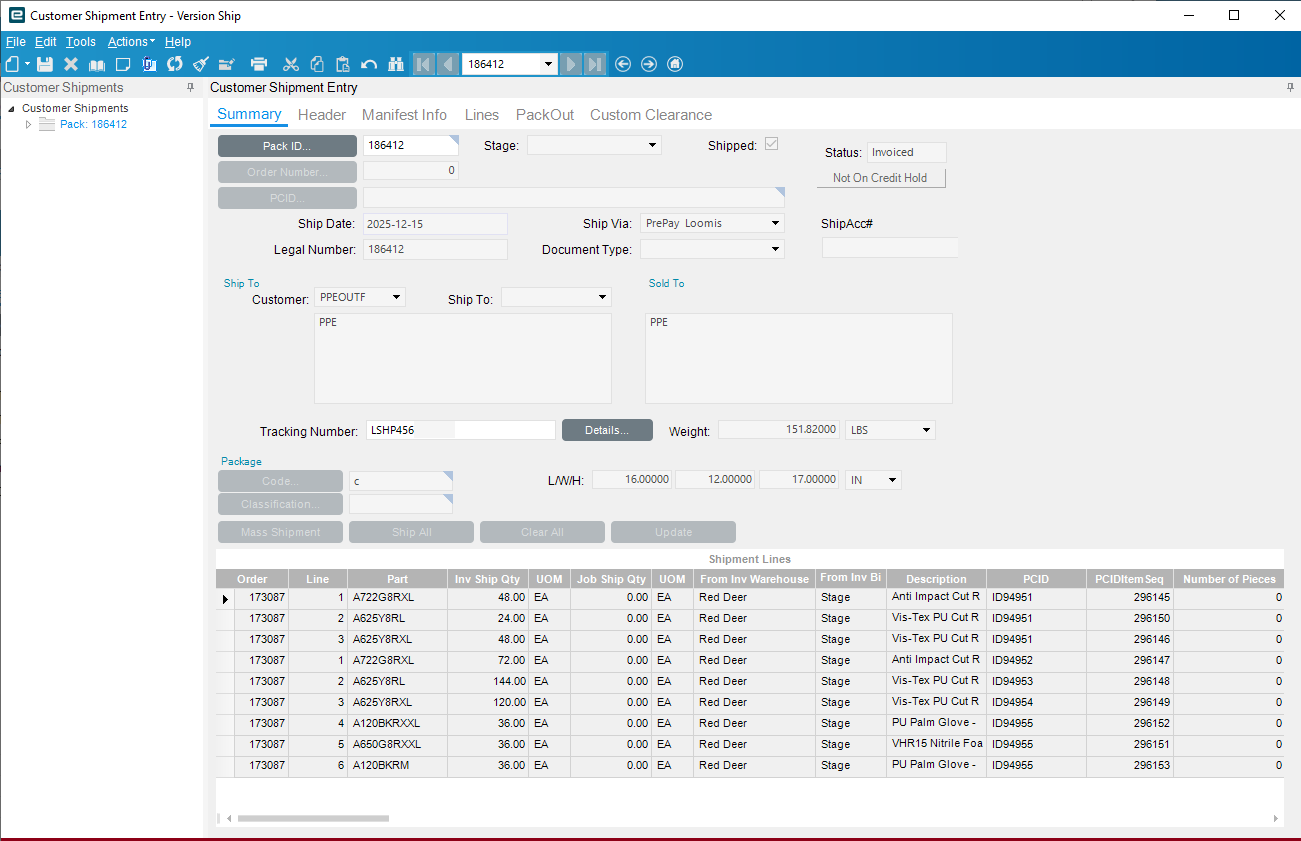This screenshot has height=841, width=1301.
Task: Switch to the Manifest Info tab
Action: [404, 115]
